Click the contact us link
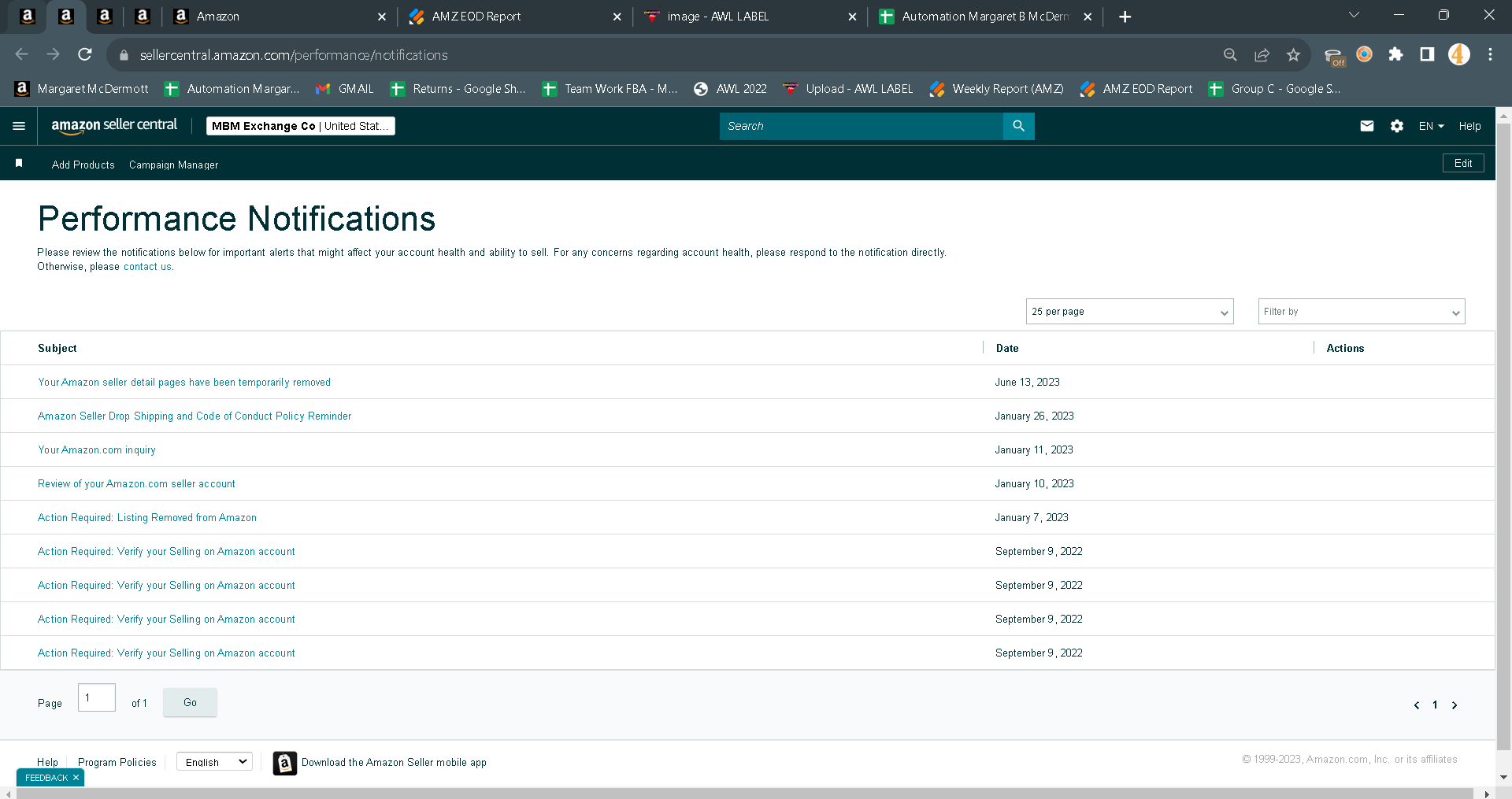This screenshot has height=799, width=1512. click(x=147, y=267)
